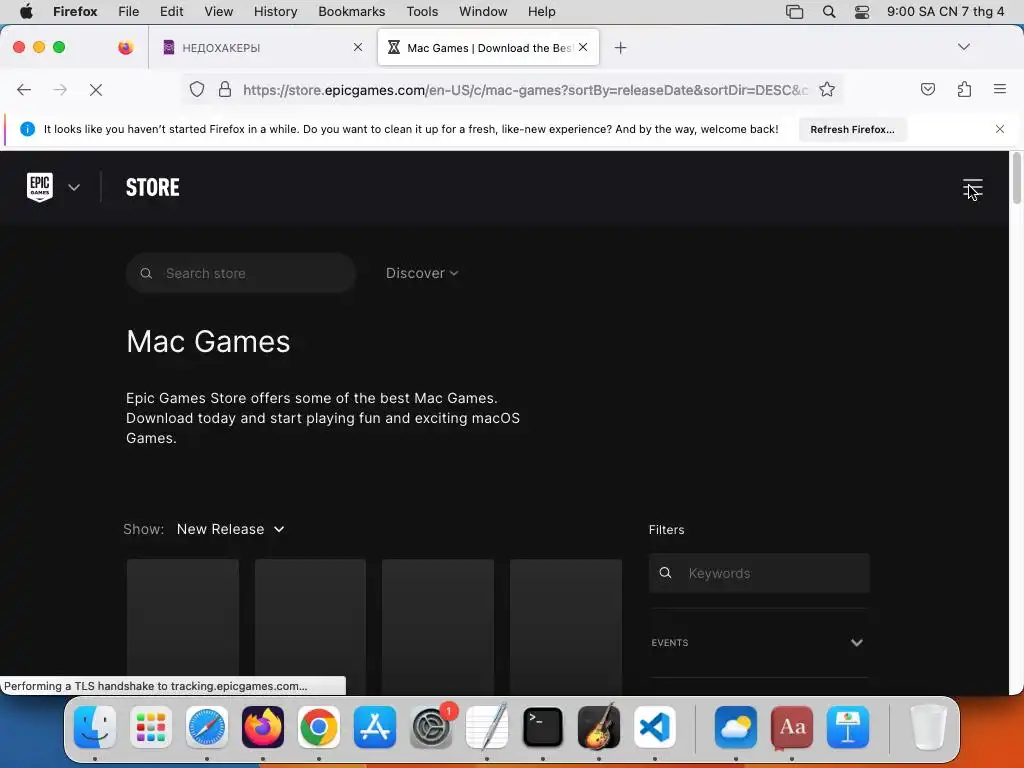
Task: Open Visual Studio Code from the dock
Action: pyautogui.click(x=654, y=727)
